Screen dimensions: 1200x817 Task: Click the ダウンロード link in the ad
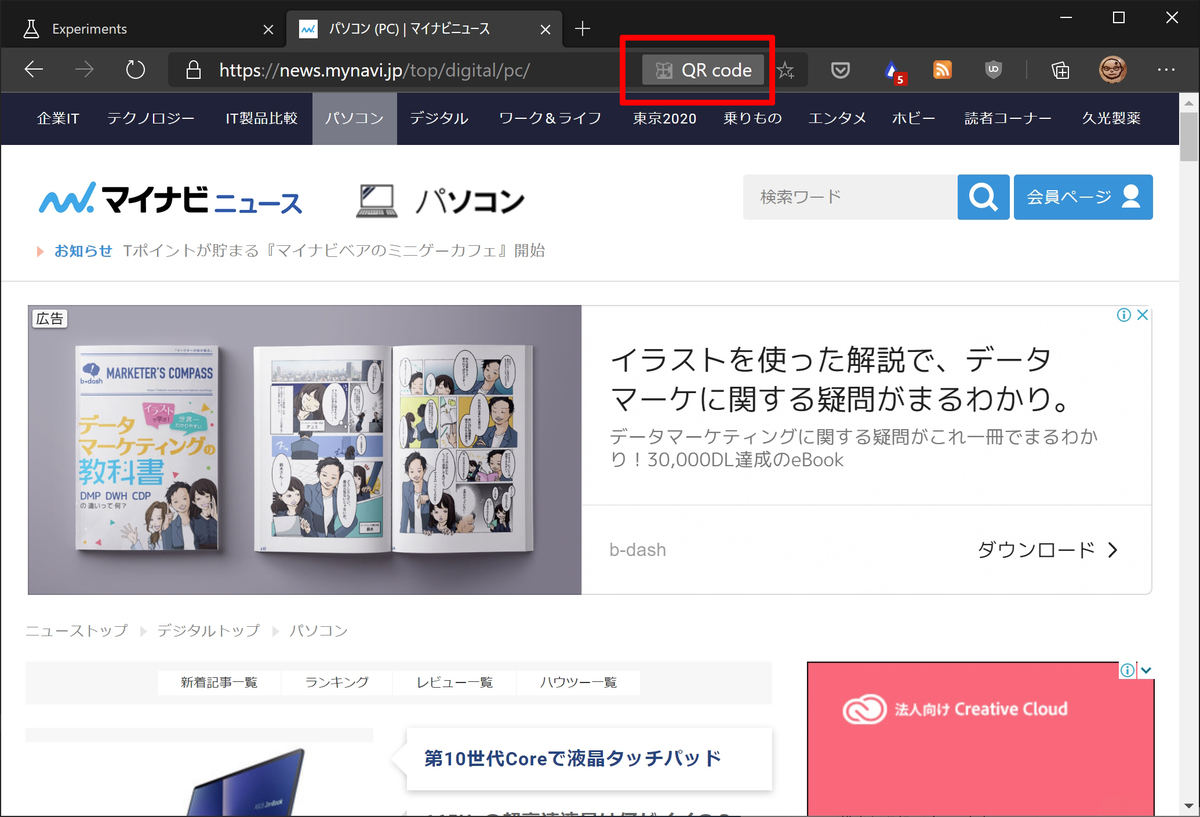click(x=1048, y=550)
